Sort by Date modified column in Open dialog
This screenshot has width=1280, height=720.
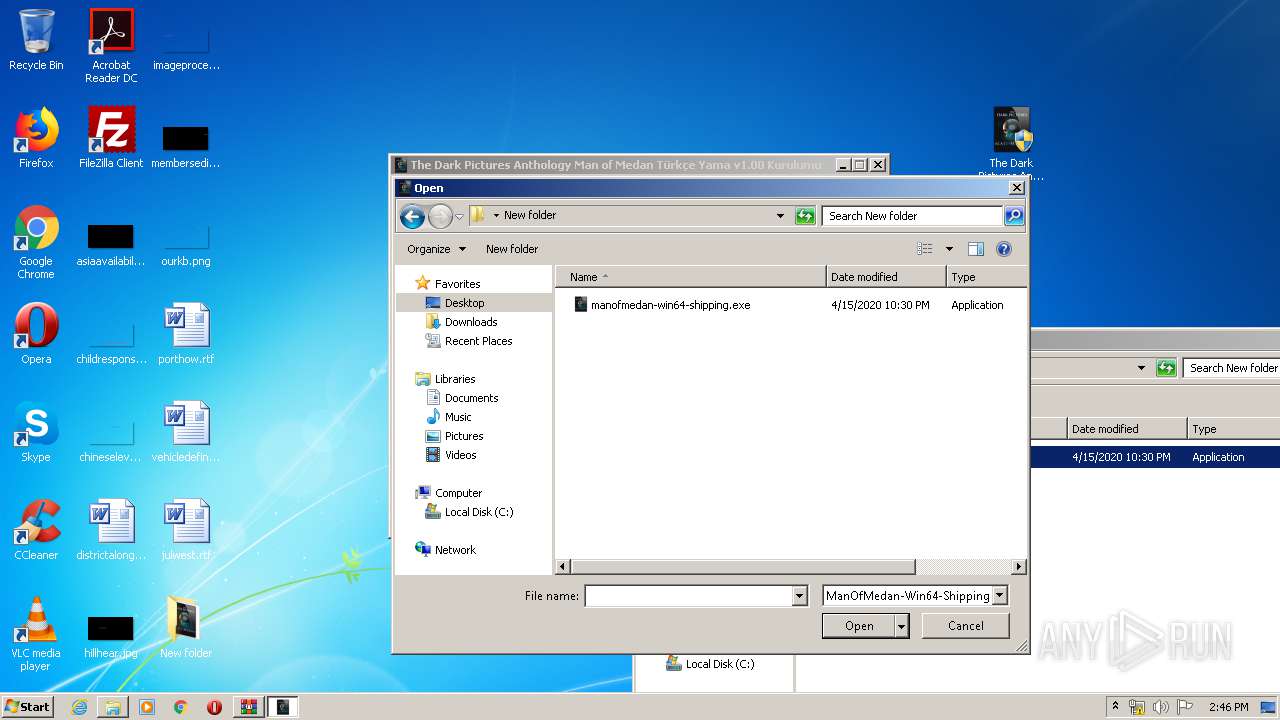886,277
